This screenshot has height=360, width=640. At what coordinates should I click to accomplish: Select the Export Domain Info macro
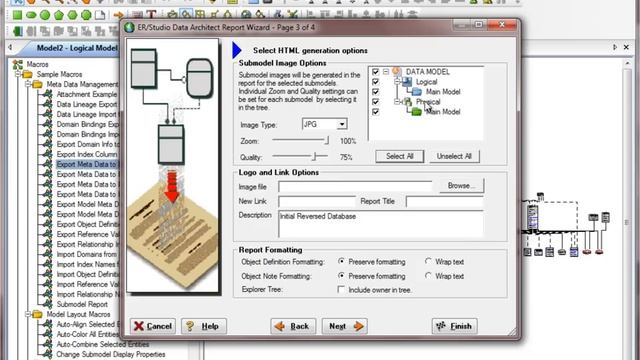click(x=88, y=144)
